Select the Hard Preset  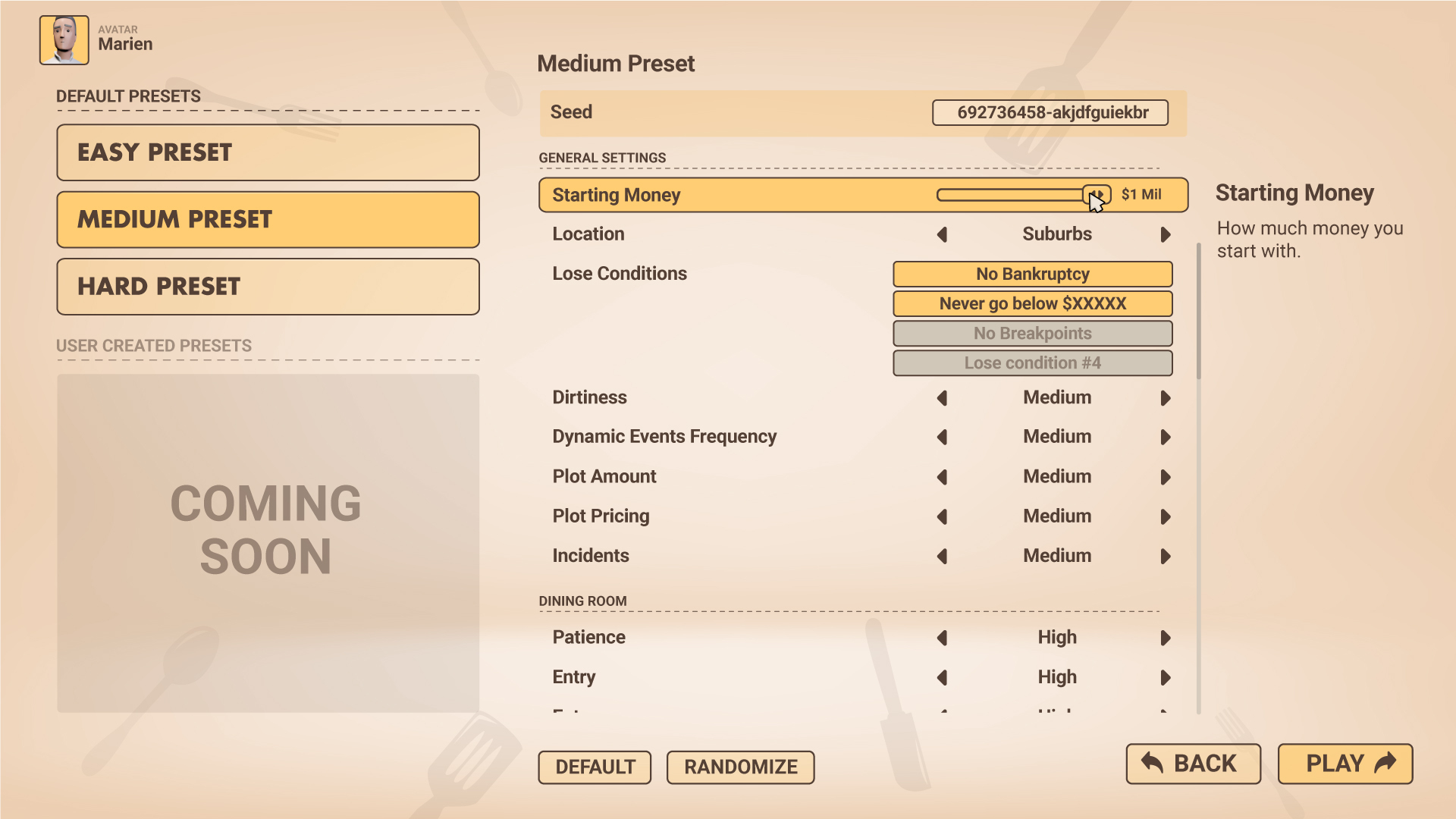(268, 287)
